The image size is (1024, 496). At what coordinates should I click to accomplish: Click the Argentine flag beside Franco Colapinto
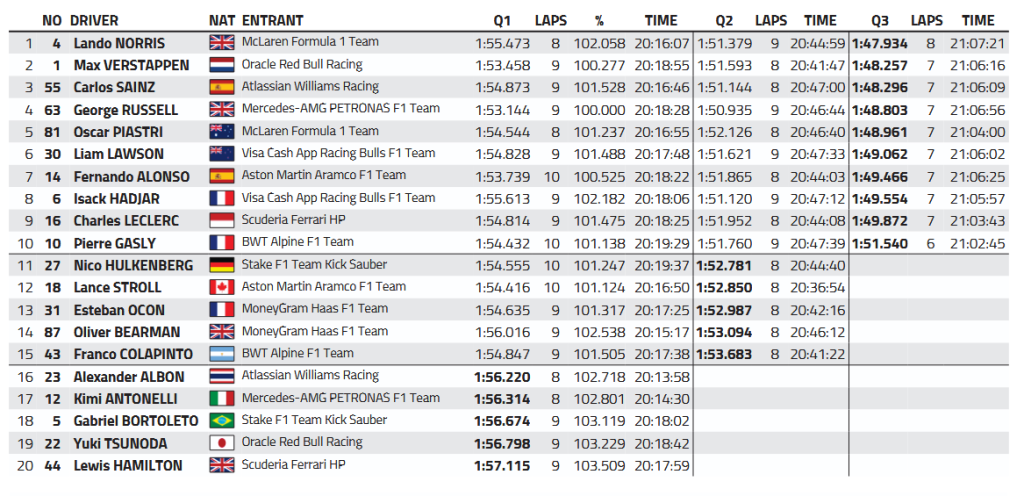click(221, 354)
